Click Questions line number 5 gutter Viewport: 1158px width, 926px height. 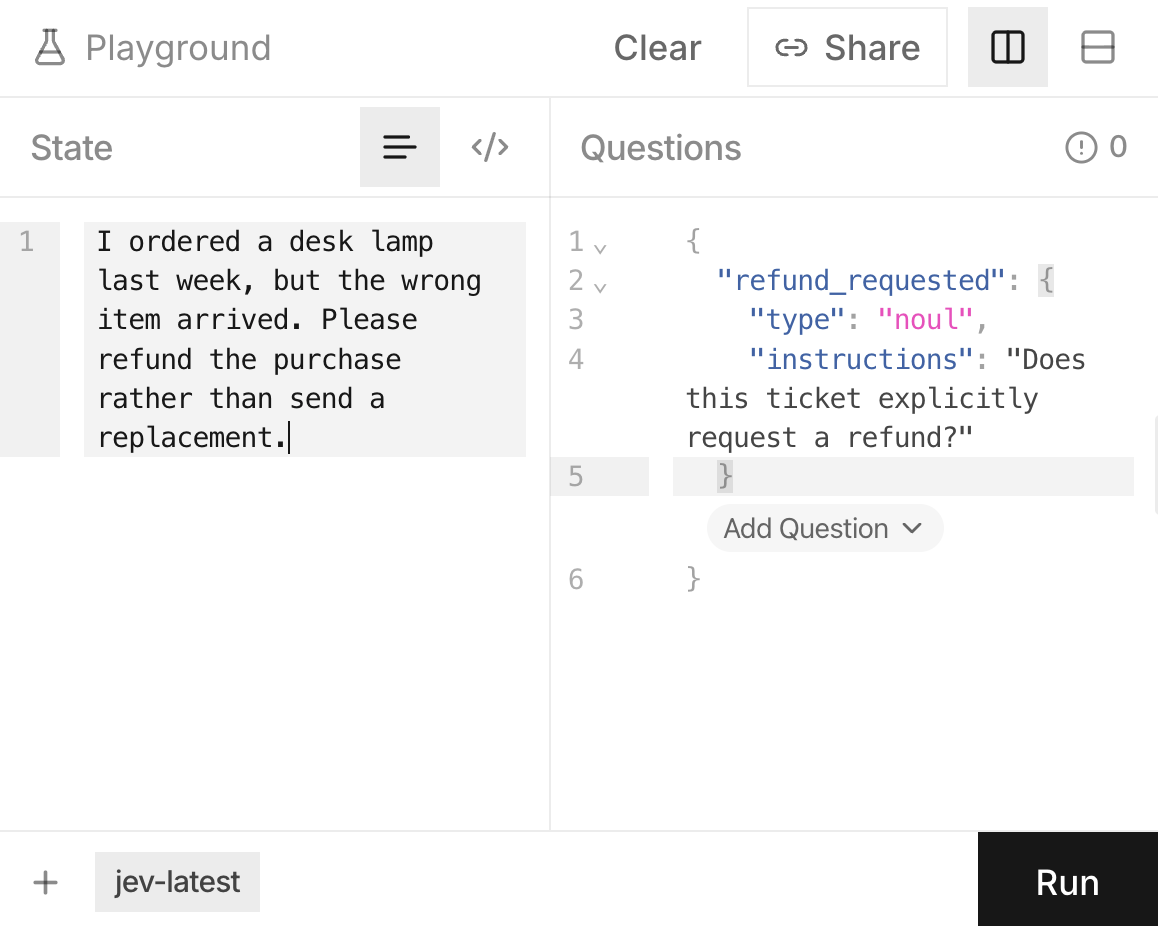click(x=576, y=476)
